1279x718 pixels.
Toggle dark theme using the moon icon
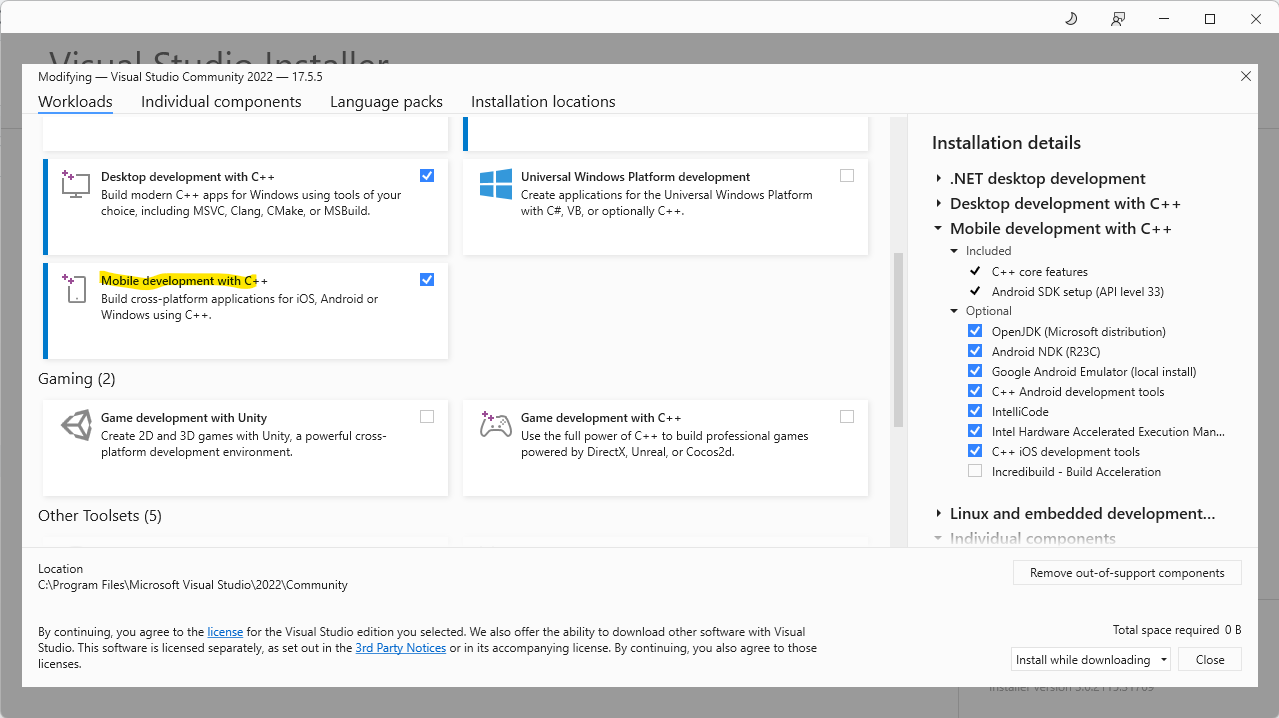point(1070,18)
